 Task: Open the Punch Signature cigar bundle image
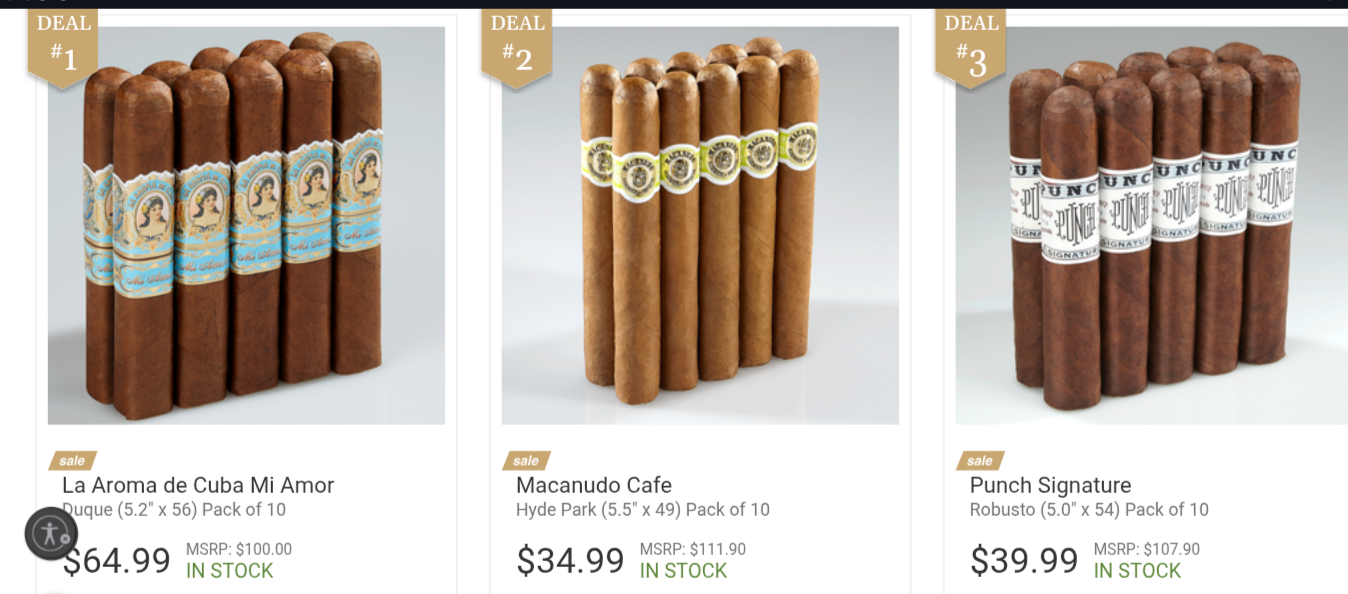(1152, 225)
